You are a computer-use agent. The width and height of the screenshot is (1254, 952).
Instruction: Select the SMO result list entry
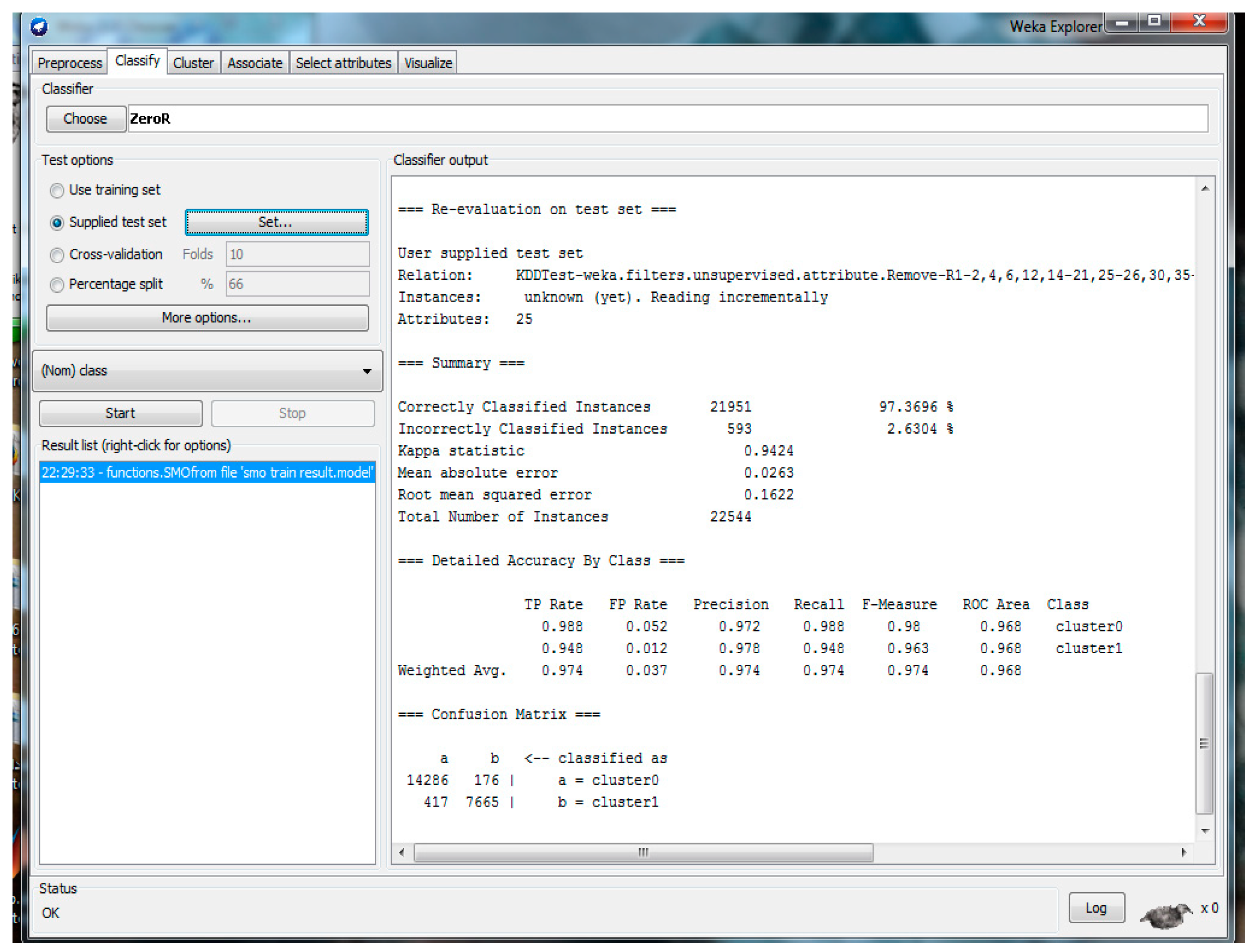[x=207, y=473]
